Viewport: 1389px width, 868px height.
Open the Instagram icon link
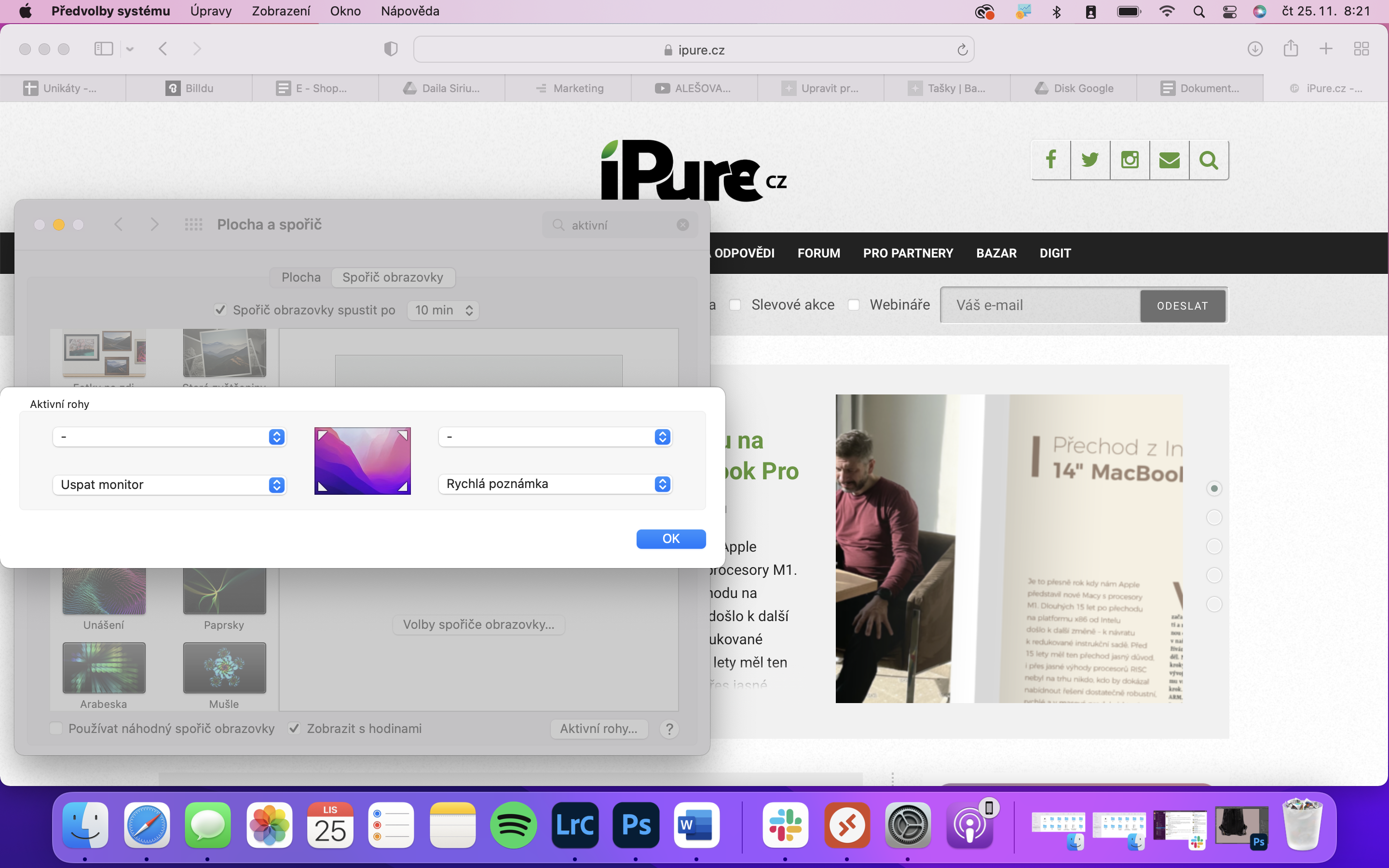click(x=1130, y=160)
